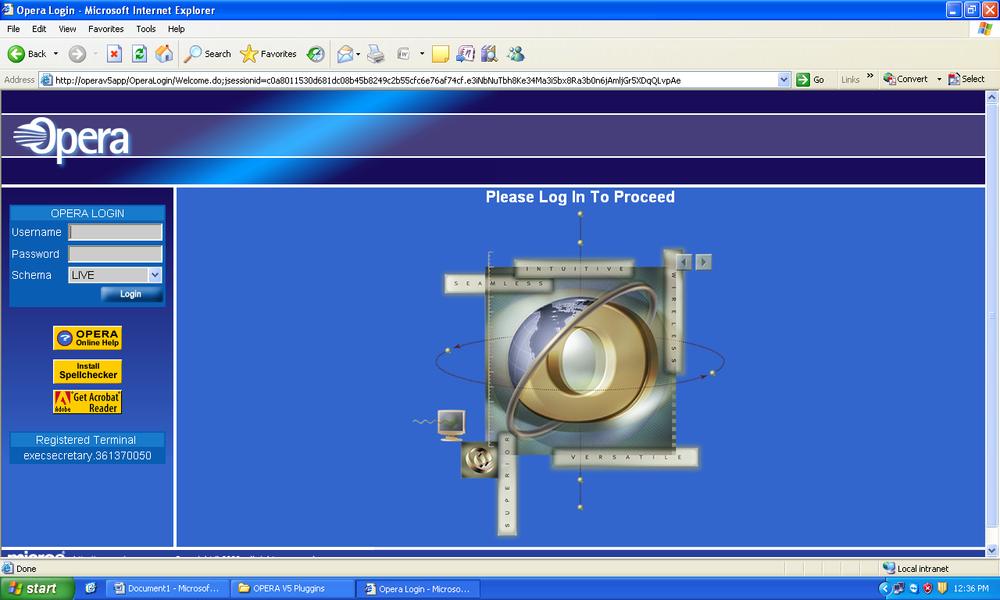This screenshot has width=1000, height=600.
Task: Click the page scrollbar down arrow
Action: click(992, 550)
